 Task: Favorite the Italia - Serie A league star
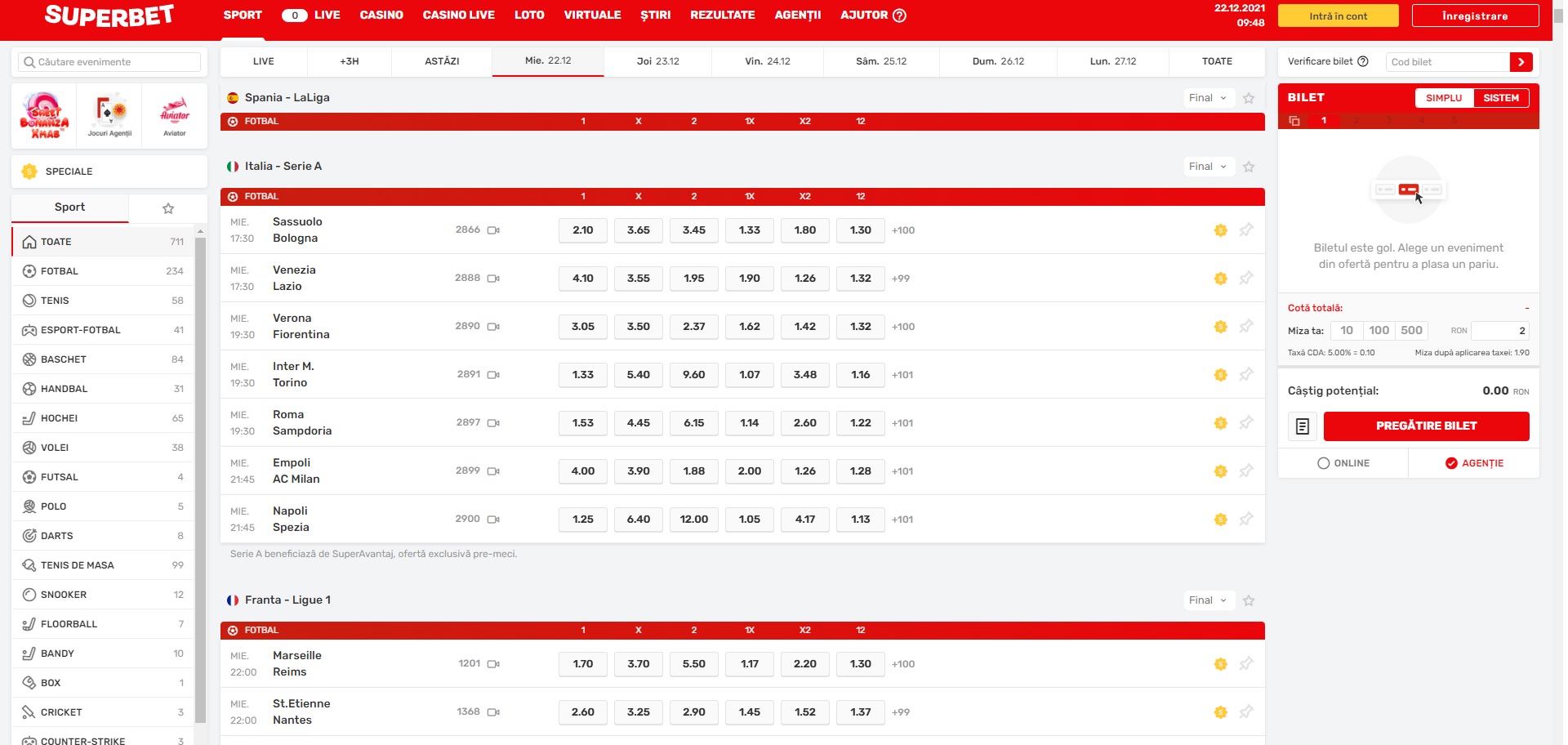point(1249,167)
